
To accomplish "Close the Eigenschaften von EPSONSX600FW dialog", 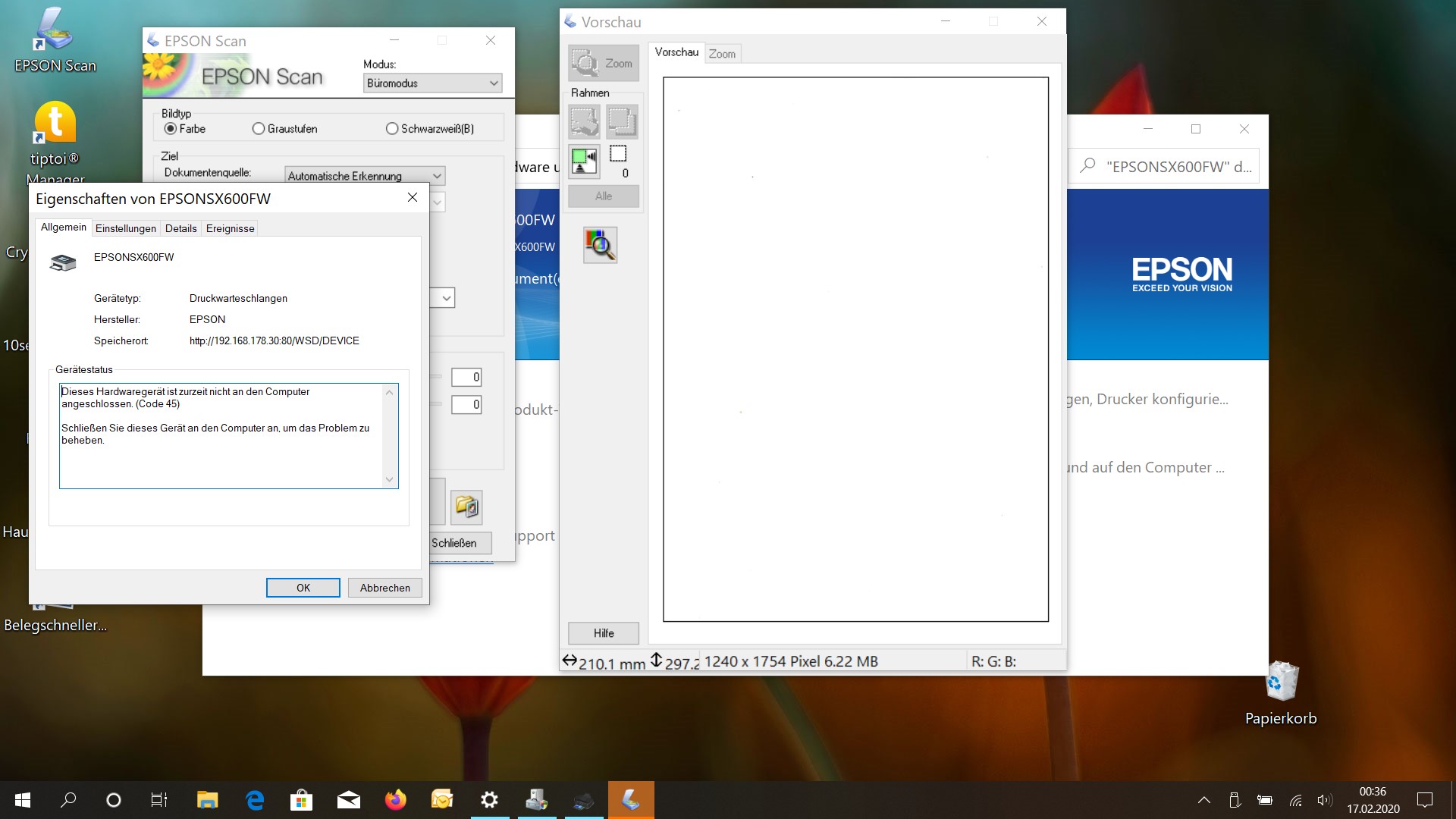I will [x=413, y=197].
